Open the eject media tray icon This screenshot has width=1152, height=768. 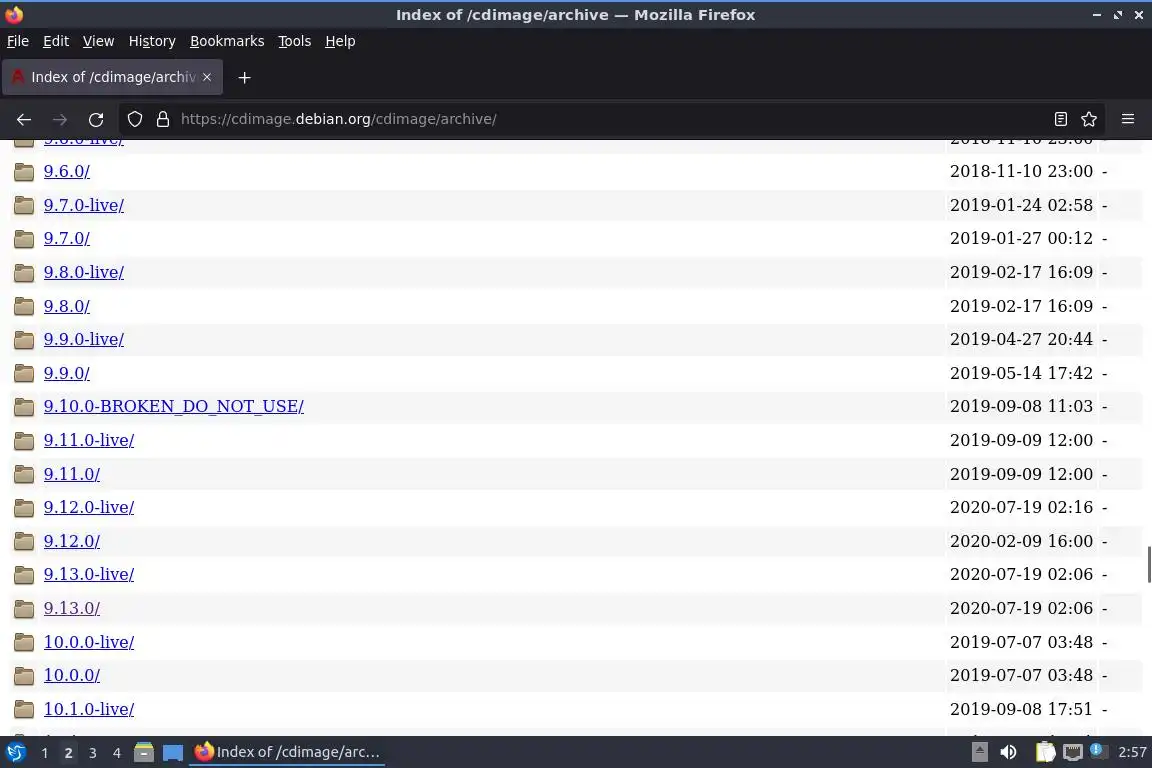tap(979, 752)
